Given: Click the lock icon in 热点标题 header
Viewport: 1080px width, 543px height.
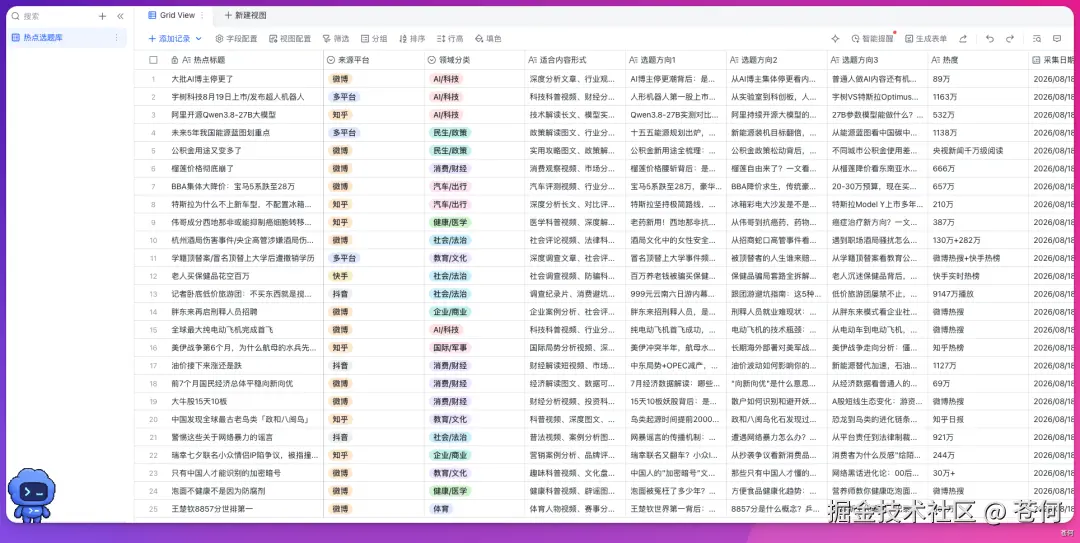Looking at the screenshot, I should 174,60.
